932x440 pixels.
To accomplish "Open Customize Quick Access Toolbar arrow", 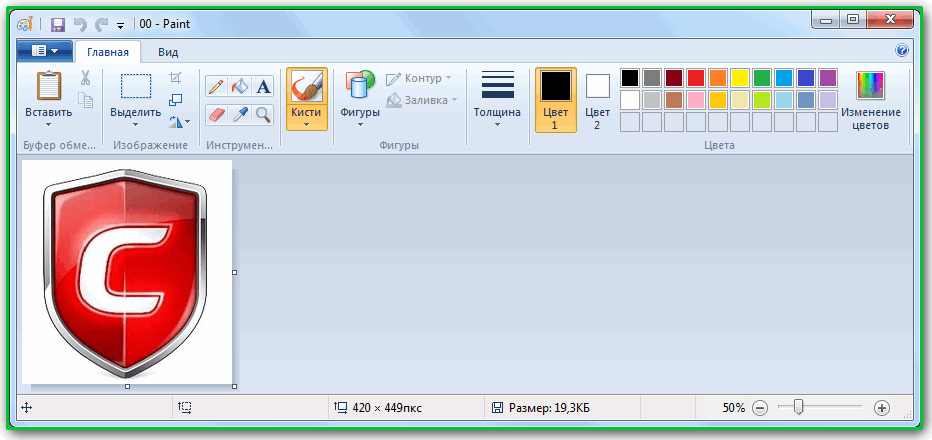I will tap(121, 26).
